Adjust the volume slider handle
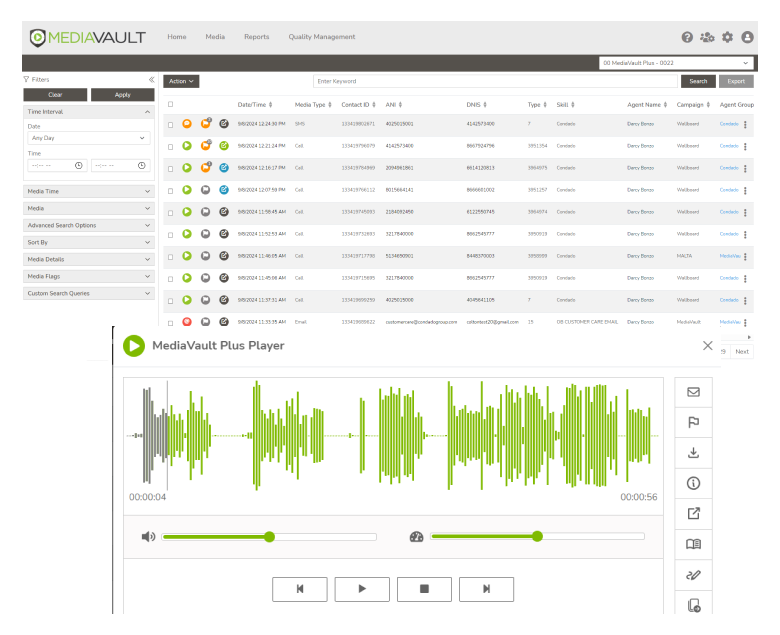Image resolution: width=780 pixels, height=635 pixels. 270,537
